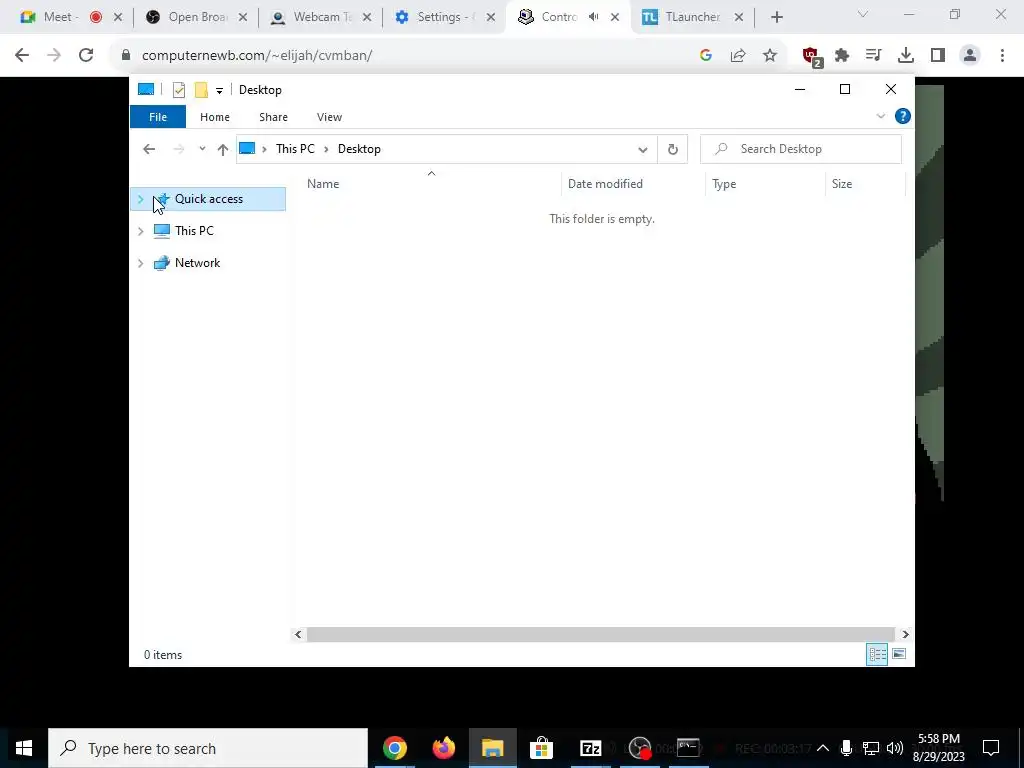Open a new Chrome tab
Image resolution: width=1024 pixels, height=768 pixels.
(776, 18)
